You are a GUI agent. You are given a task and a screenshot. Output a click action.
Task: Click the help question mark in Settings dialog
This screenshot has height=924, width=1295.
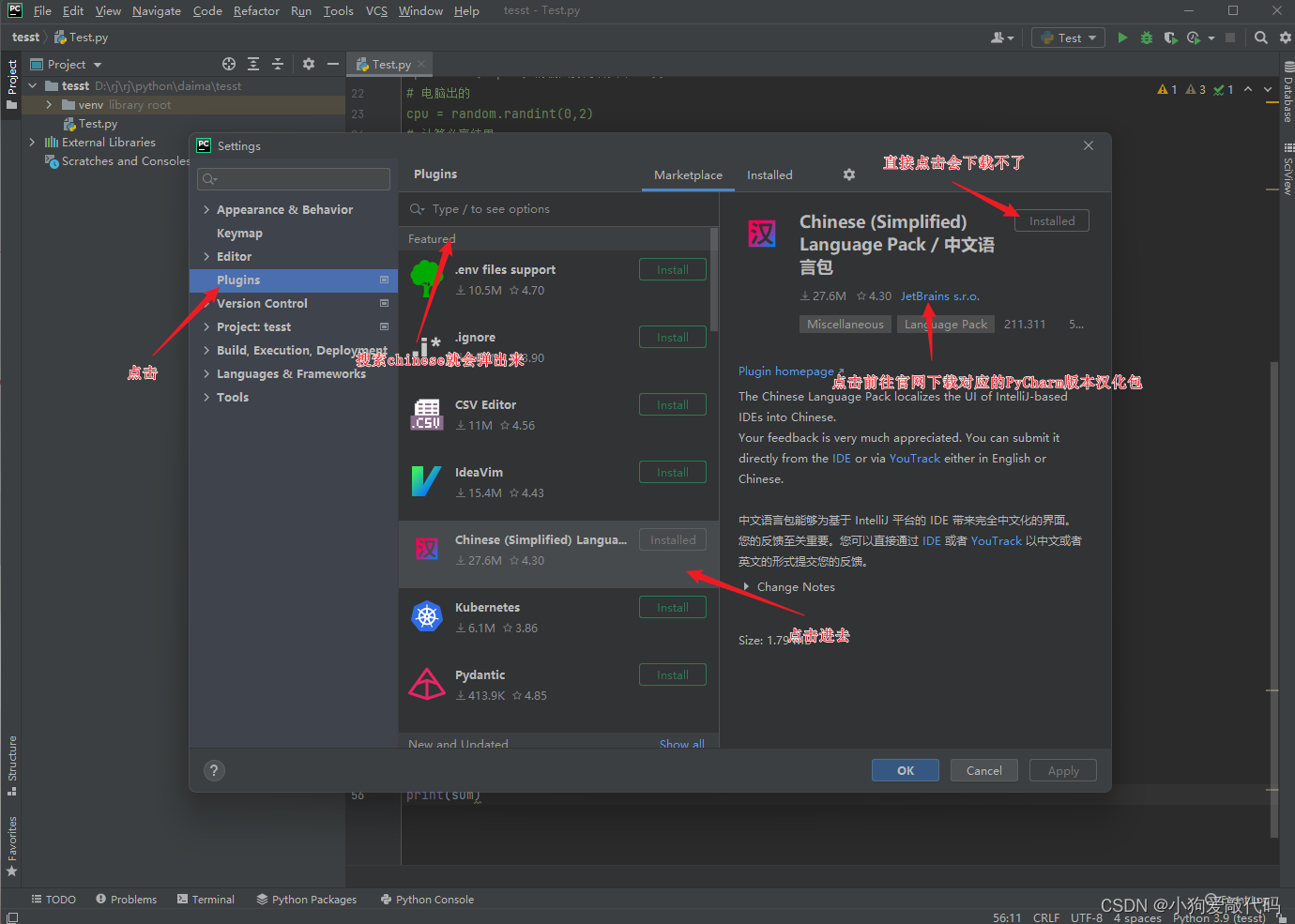pos(214,770)
